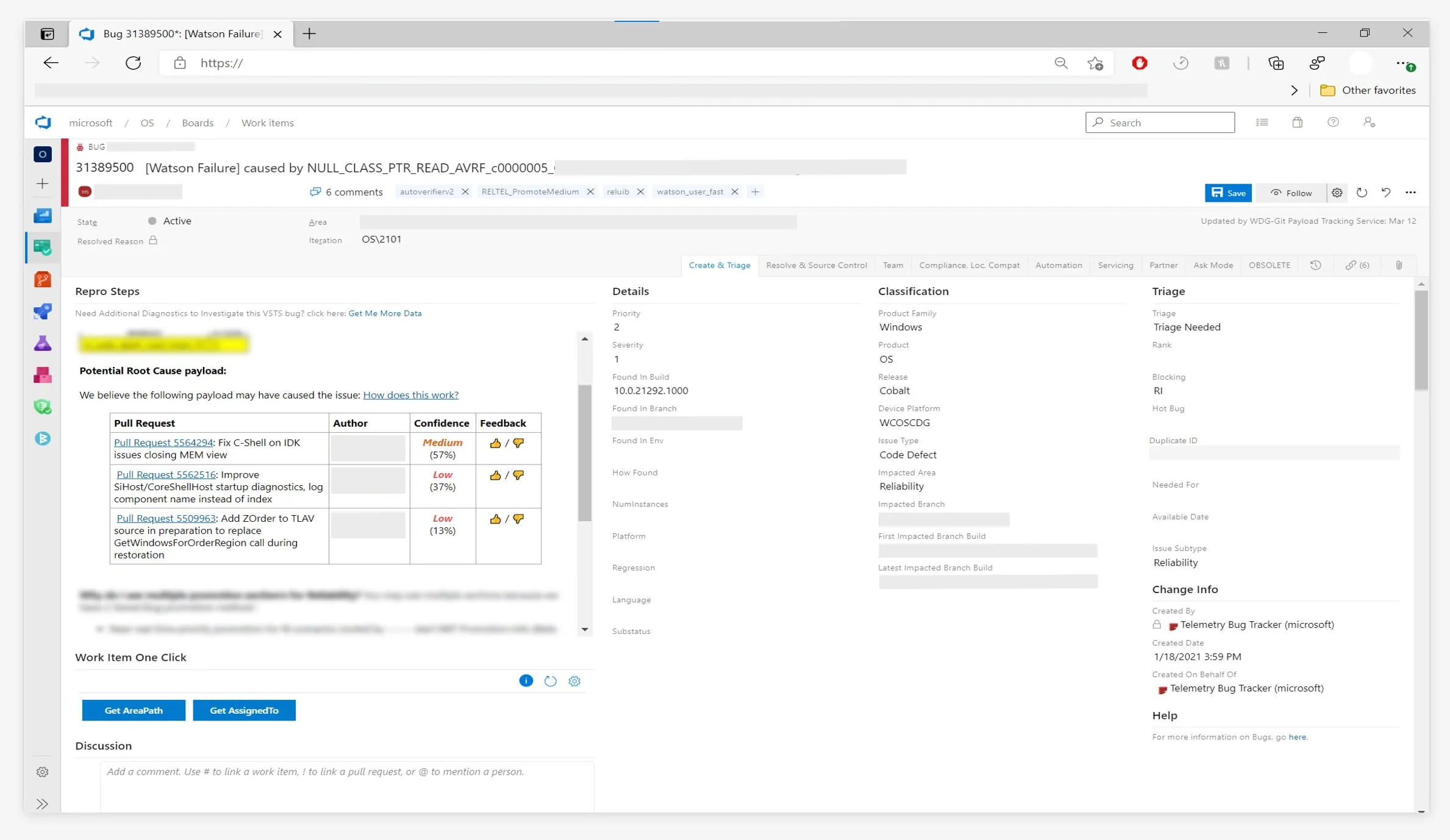Open One Click info icon
Screen dimensions: 1450x840
coord(526,681)
